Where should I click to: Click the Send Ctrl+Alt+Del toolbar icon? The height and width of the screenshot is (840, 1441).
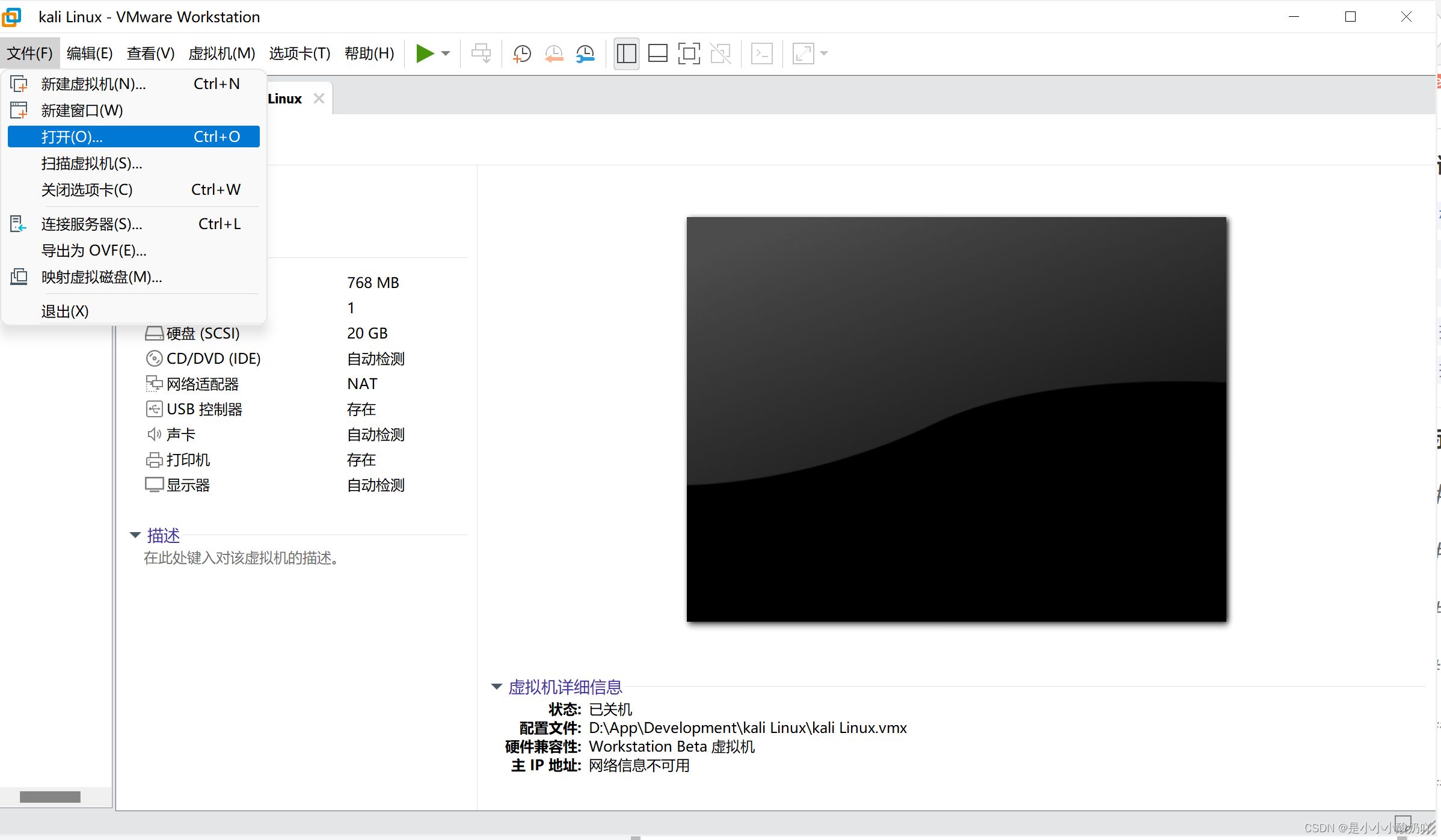click(481, 54)
